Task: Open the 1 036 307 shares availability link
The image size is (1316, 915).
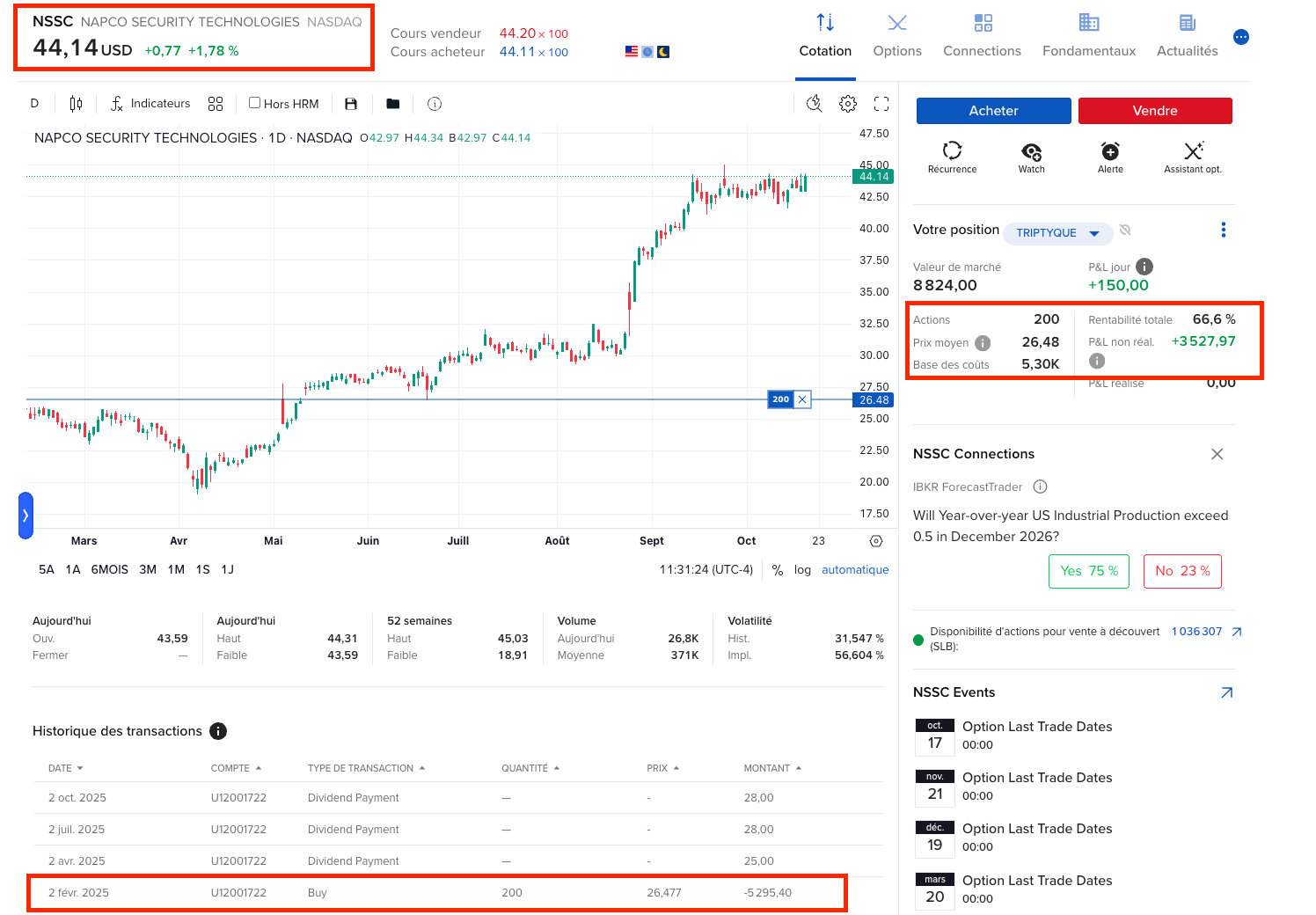Action: 1196,632
